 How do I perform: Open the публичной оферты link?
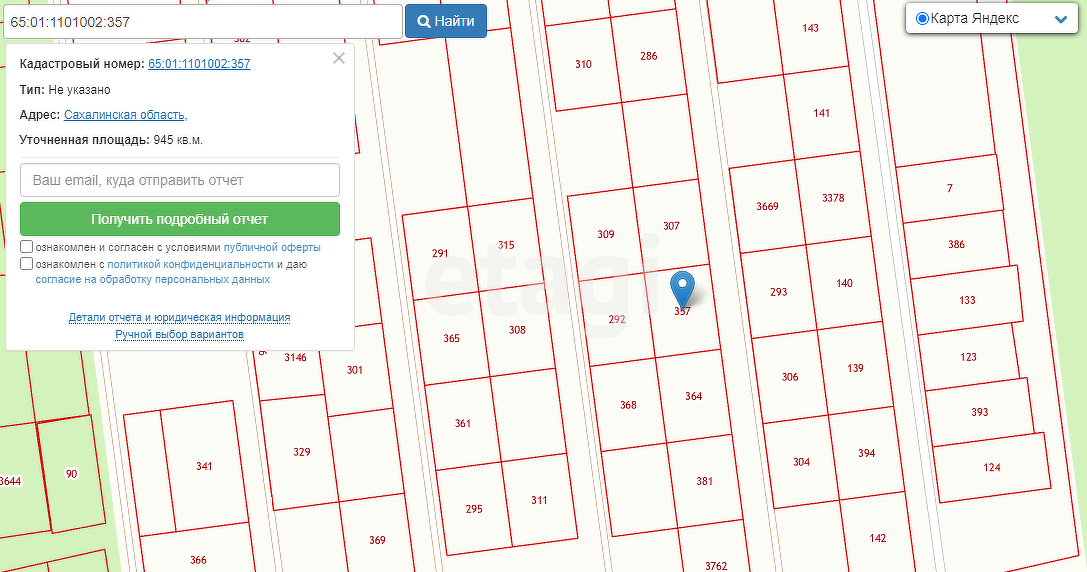pos(272,247)
